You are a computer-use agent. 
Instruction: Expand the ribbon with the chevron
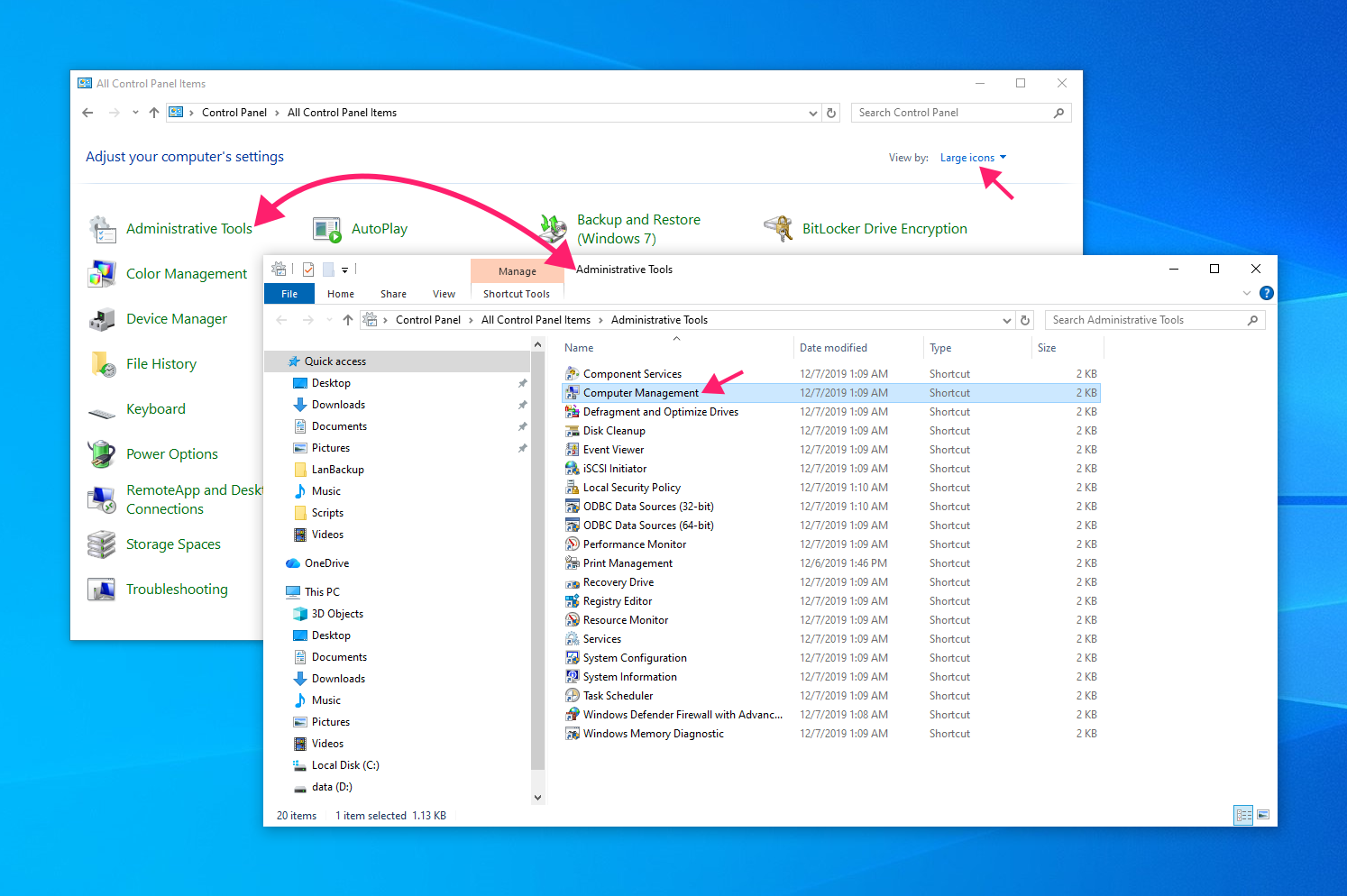click(1247, 293)
